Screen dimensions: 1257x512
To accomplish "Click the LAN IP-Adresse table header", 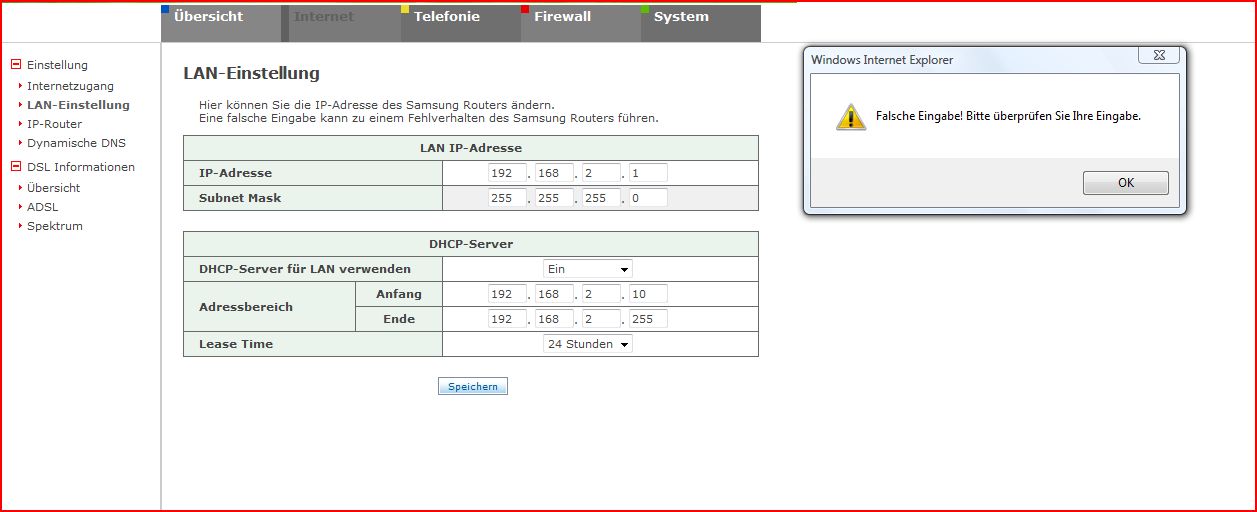I will [470, 148].
